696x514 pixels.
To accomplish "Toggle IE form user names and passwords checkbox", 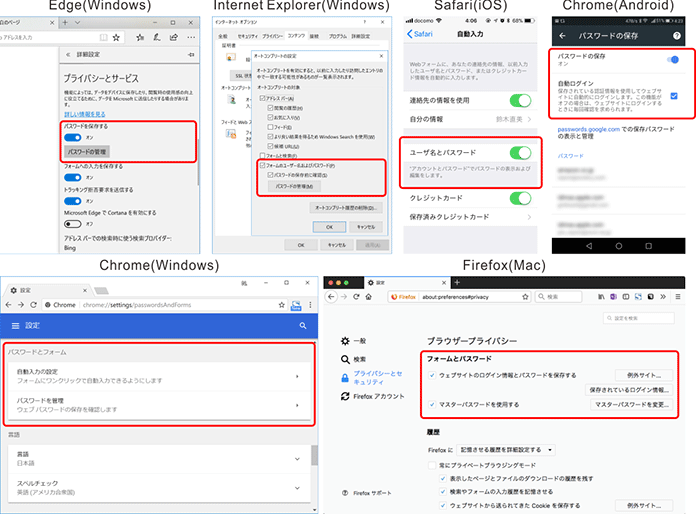I will (263, 166).
